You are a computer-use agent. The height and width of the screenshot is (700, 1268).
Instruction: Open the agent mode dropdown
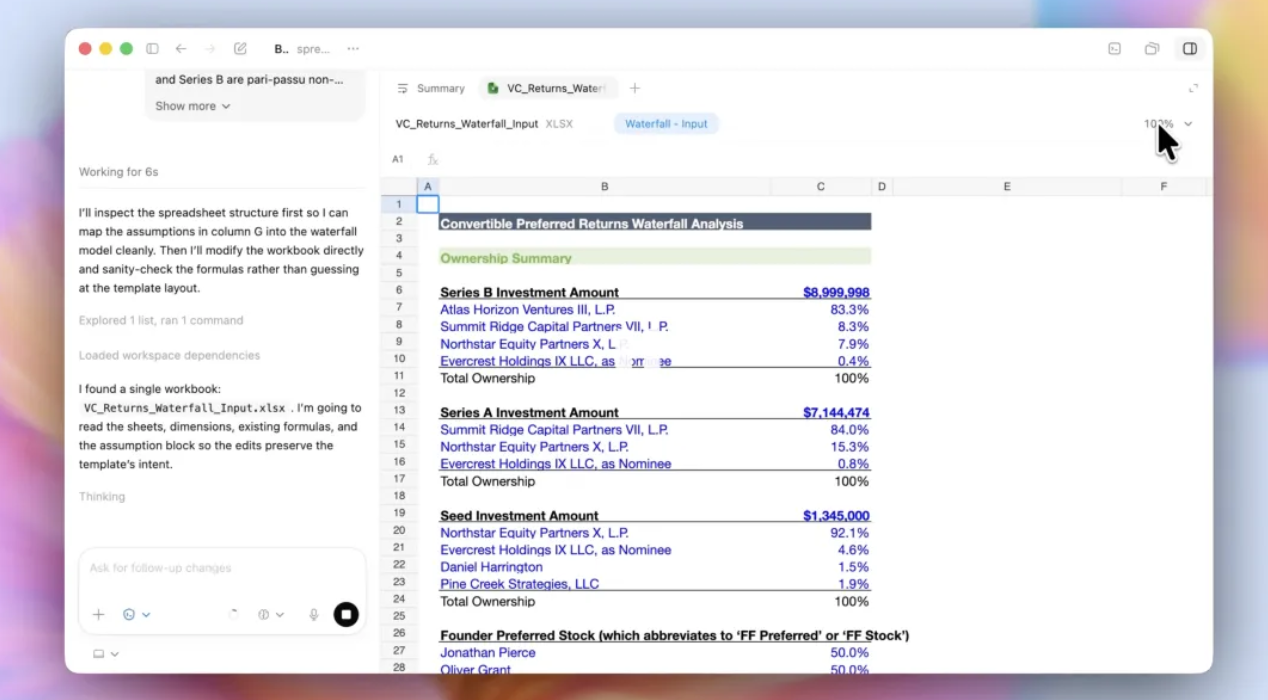coord(136,615)
